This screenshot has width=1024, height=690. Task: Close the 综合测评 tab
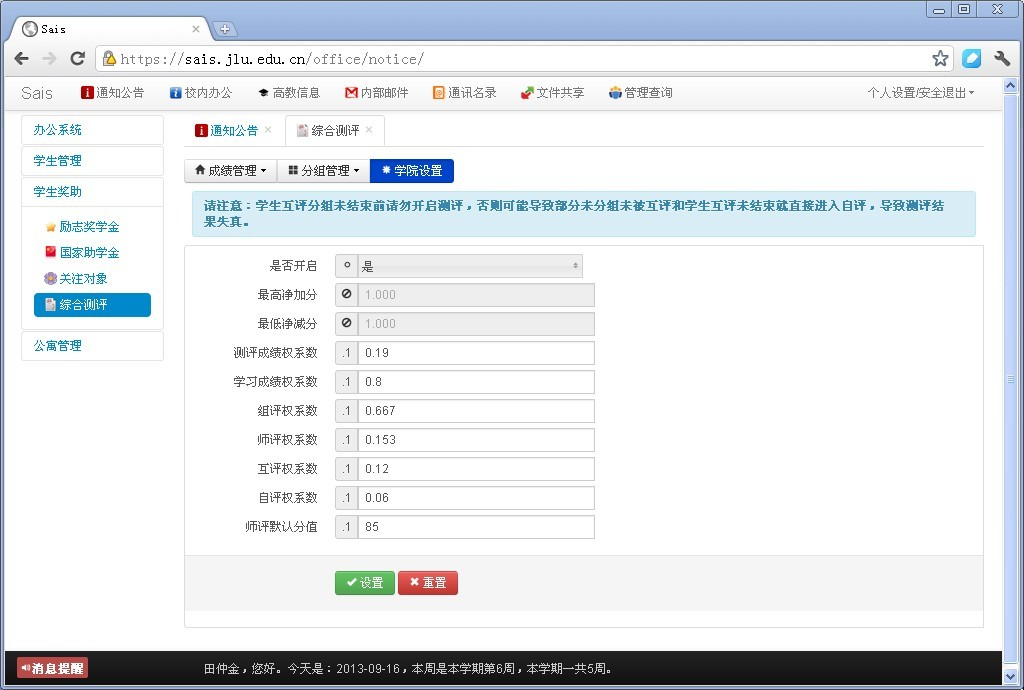tap(369, 130)
